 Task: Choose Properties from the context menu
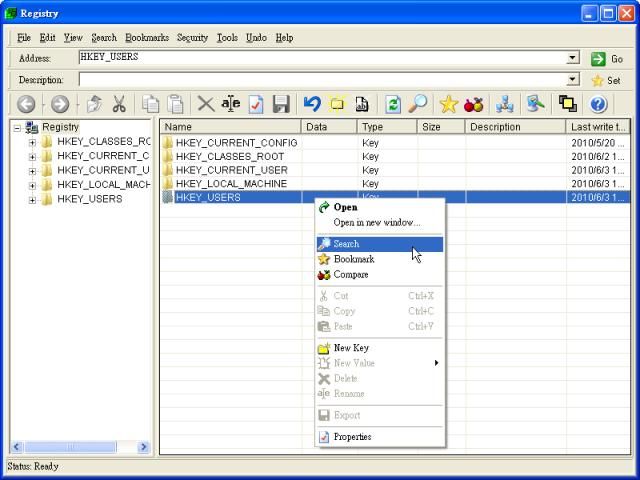(352, 437)
